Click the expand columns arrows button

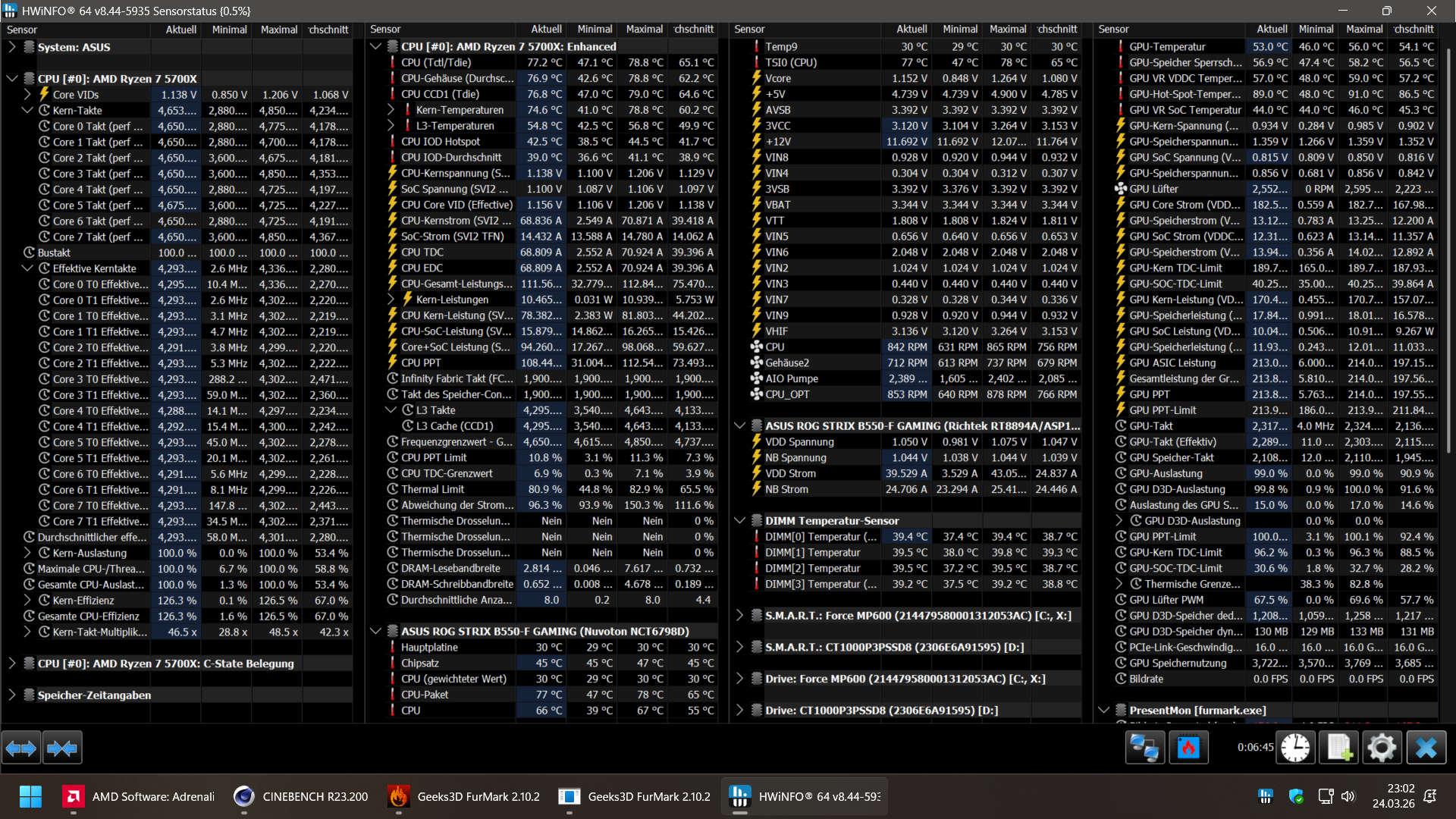[x=20, y=748]
